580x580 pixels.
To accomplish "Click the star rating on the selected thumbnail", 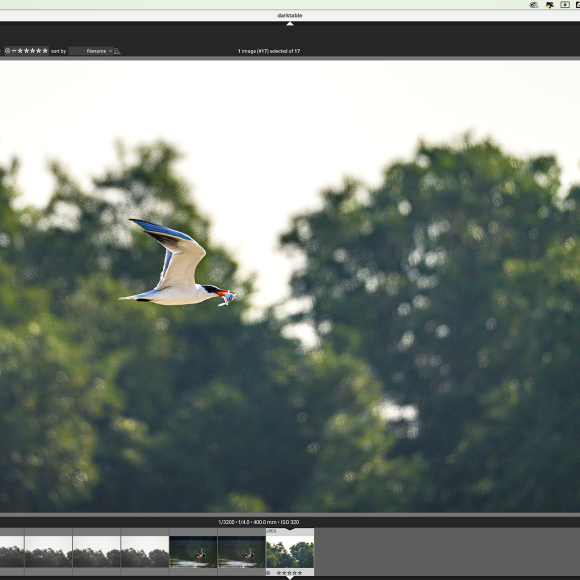I will tap(289, 573).
